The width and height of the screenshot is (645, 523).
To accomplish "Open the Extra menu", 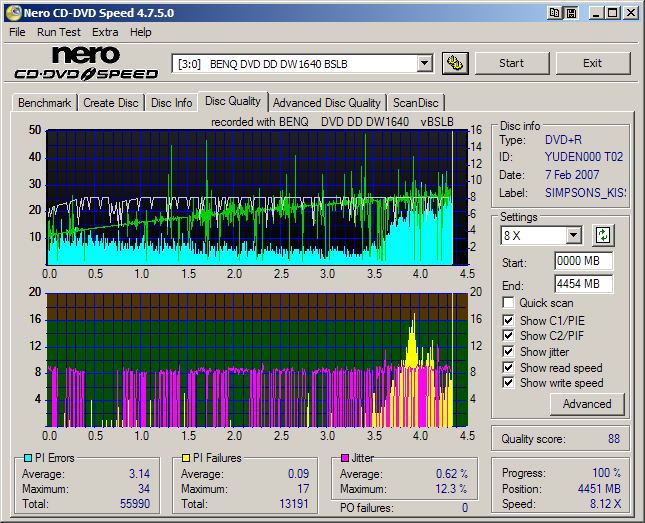I will tap(105, 32).
